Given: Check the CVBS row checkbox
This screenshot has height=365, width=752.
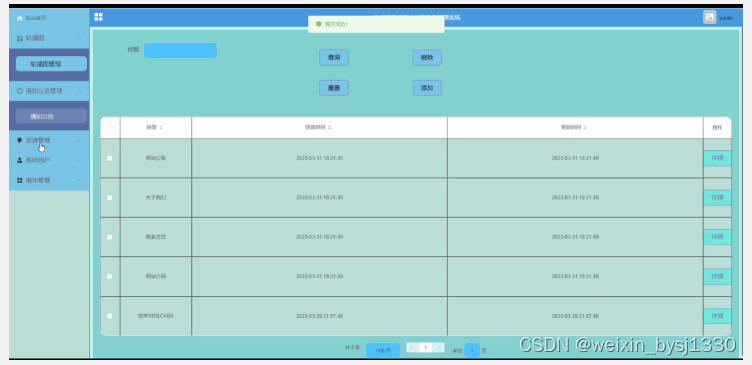Looking at the screenshot, I should (x=109, y=316).
